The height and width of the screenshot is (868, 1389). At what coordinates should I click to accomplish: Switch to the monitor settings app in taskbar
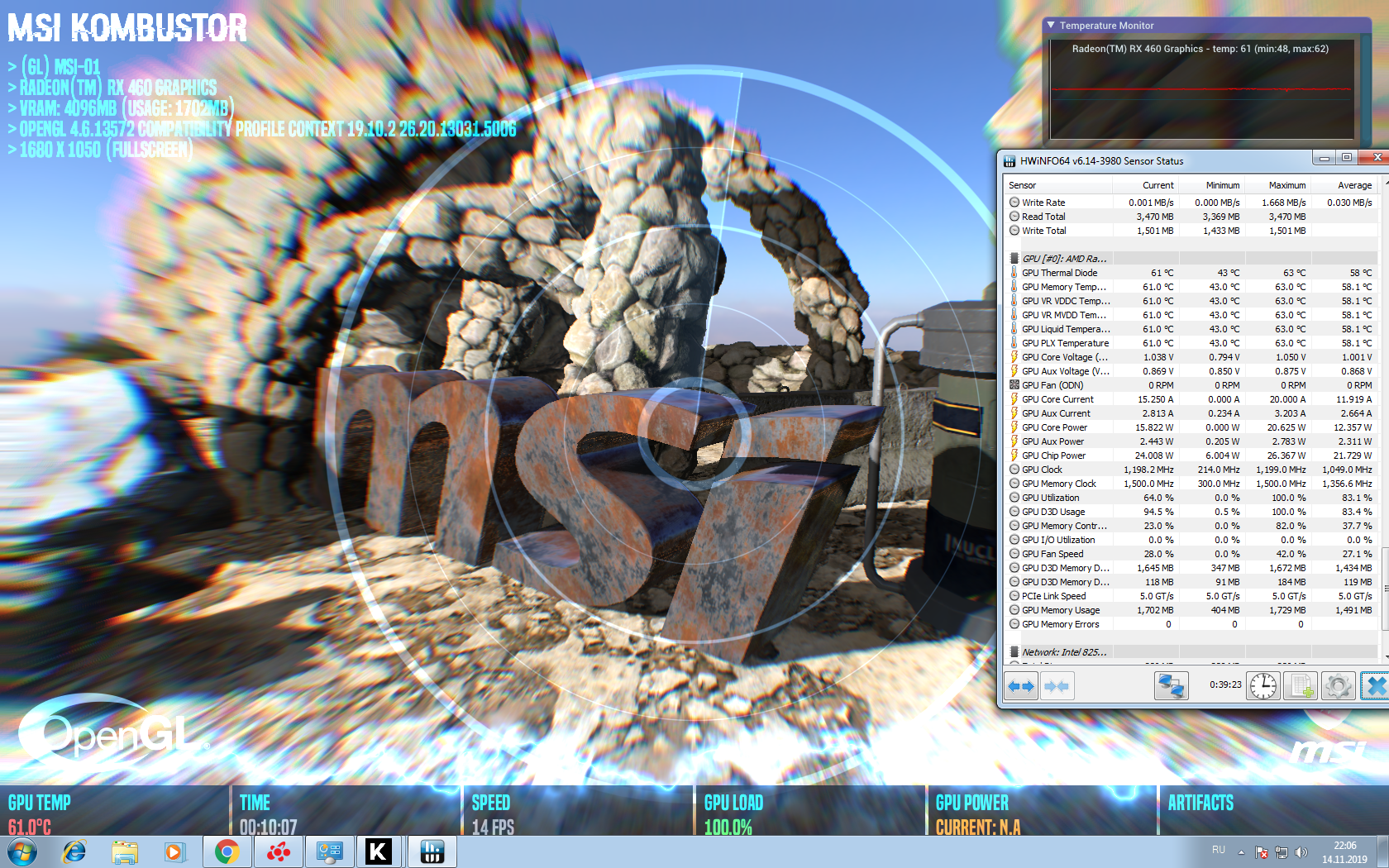pos(330,851)
